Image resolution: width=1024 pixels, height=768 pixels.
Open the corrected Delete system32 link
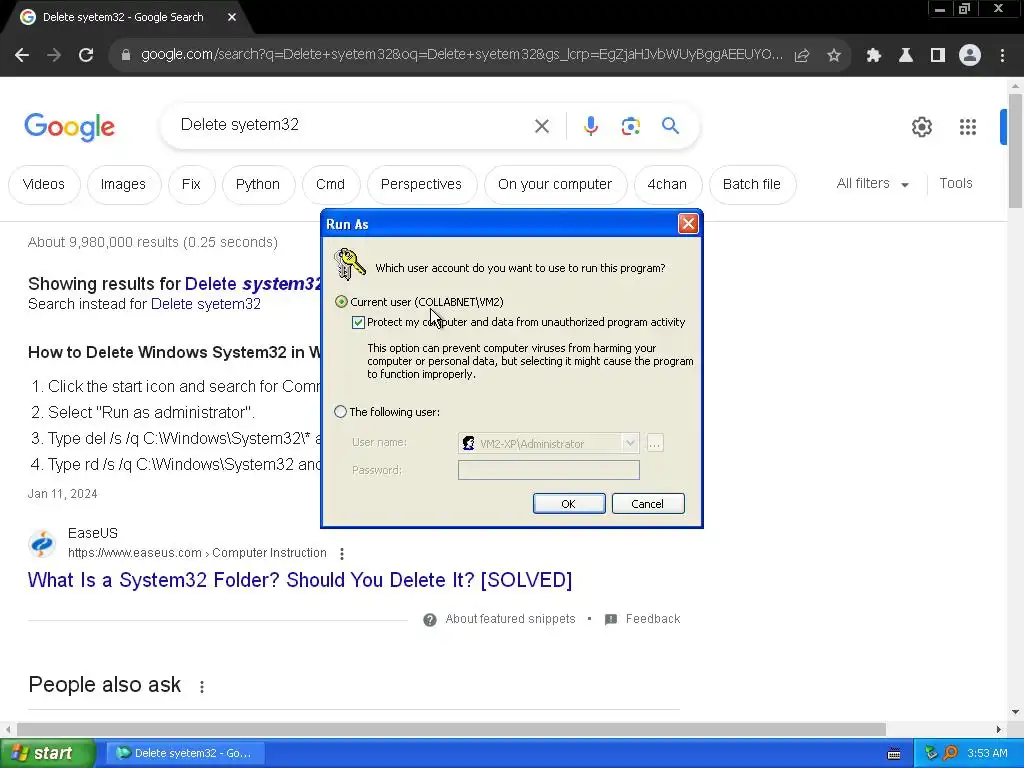coord(253,284)
